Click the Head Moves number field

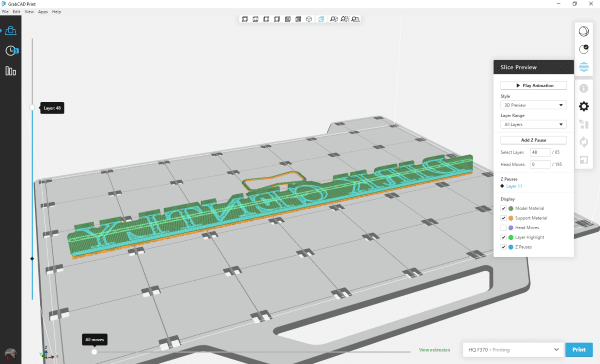coord(540,164)
